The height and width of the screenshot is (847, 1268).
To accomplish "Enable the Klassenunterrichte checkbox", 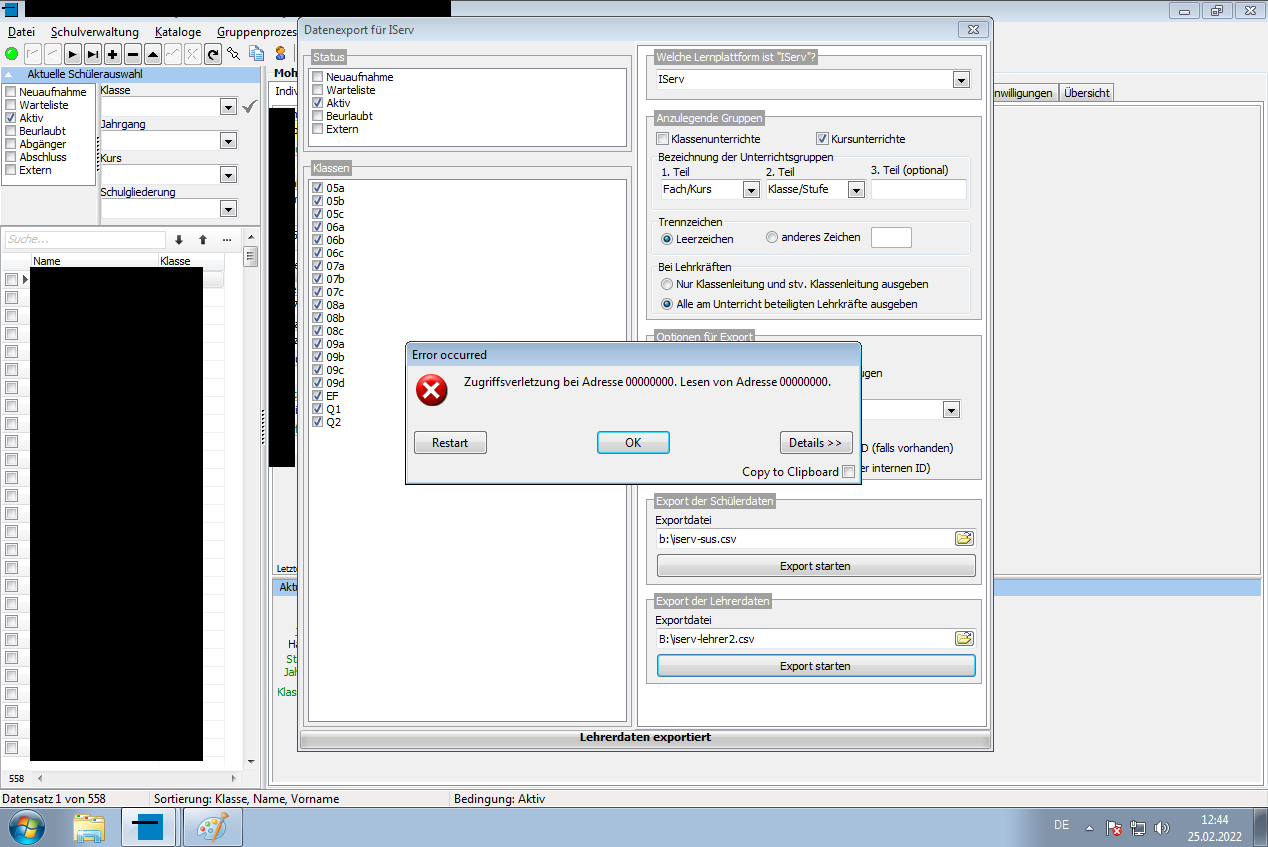I will click(x=662, y=139).
